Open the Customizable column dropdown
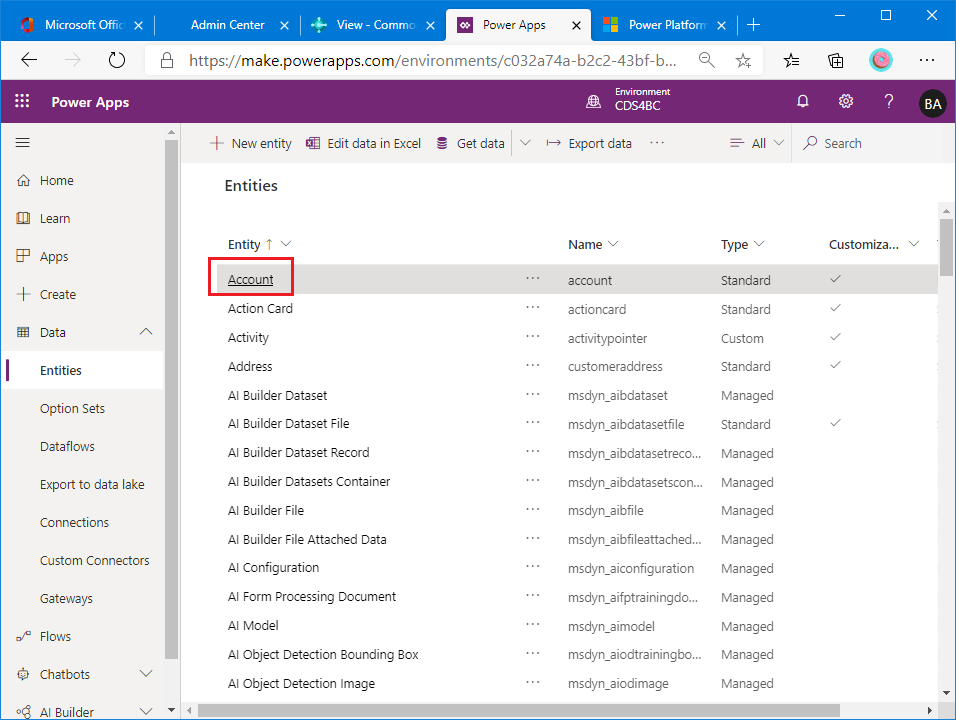This screenshot has width=956, height=720. 914,244
